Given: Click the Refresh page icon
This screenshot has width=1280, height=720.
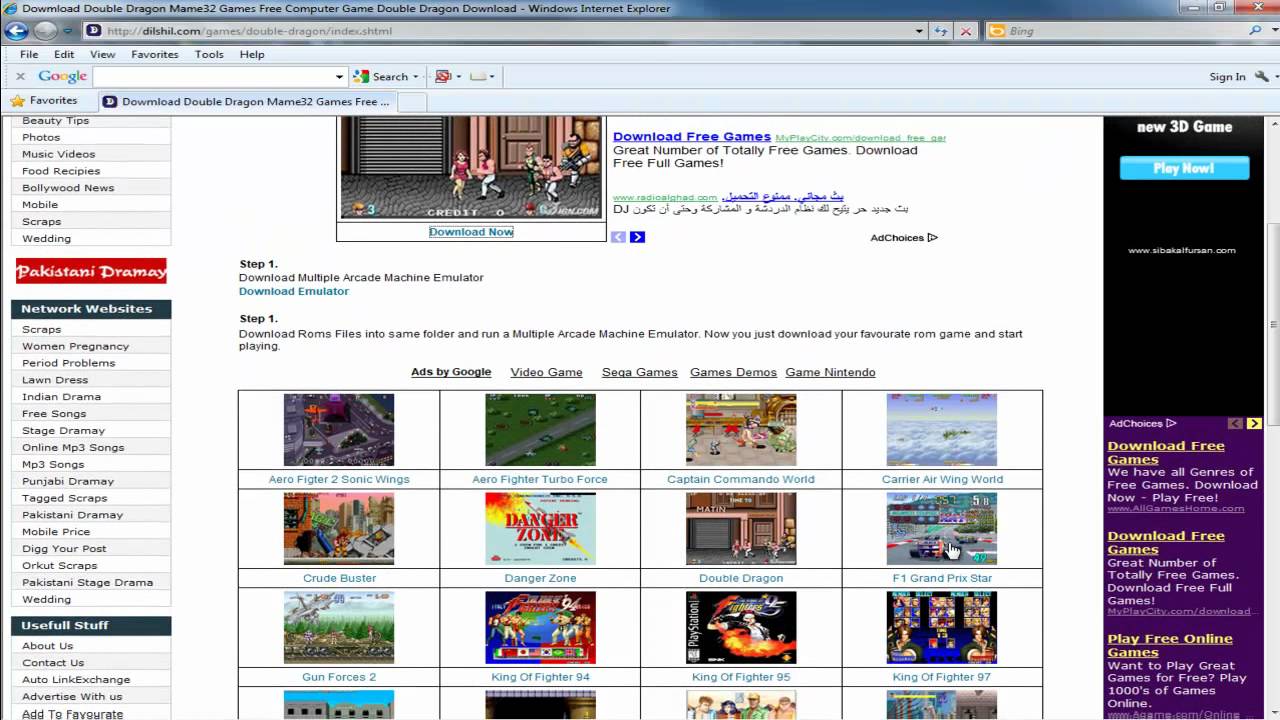Looking at the screenshot, I should point(941,31).
